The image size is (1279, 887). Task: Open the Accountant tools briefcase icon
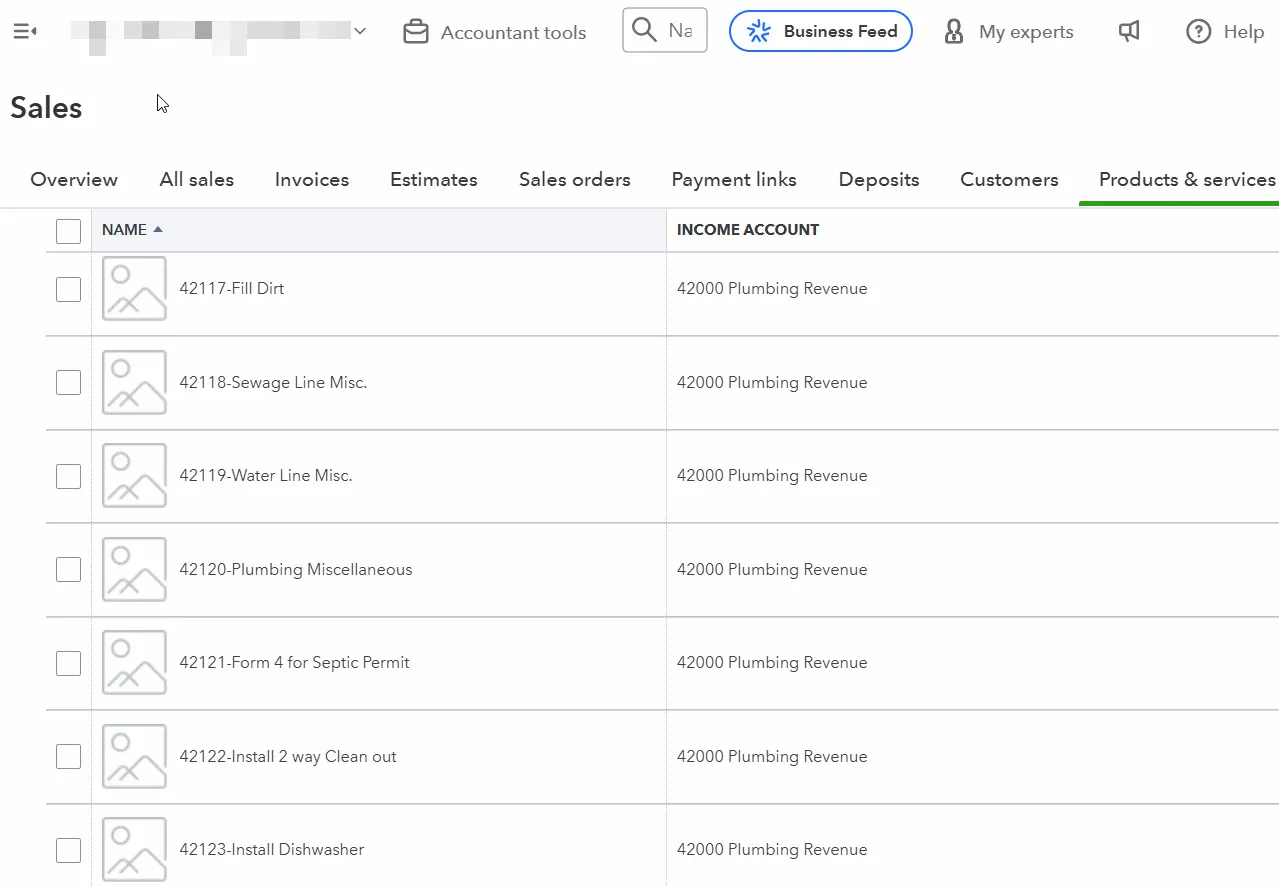[415, 32]
